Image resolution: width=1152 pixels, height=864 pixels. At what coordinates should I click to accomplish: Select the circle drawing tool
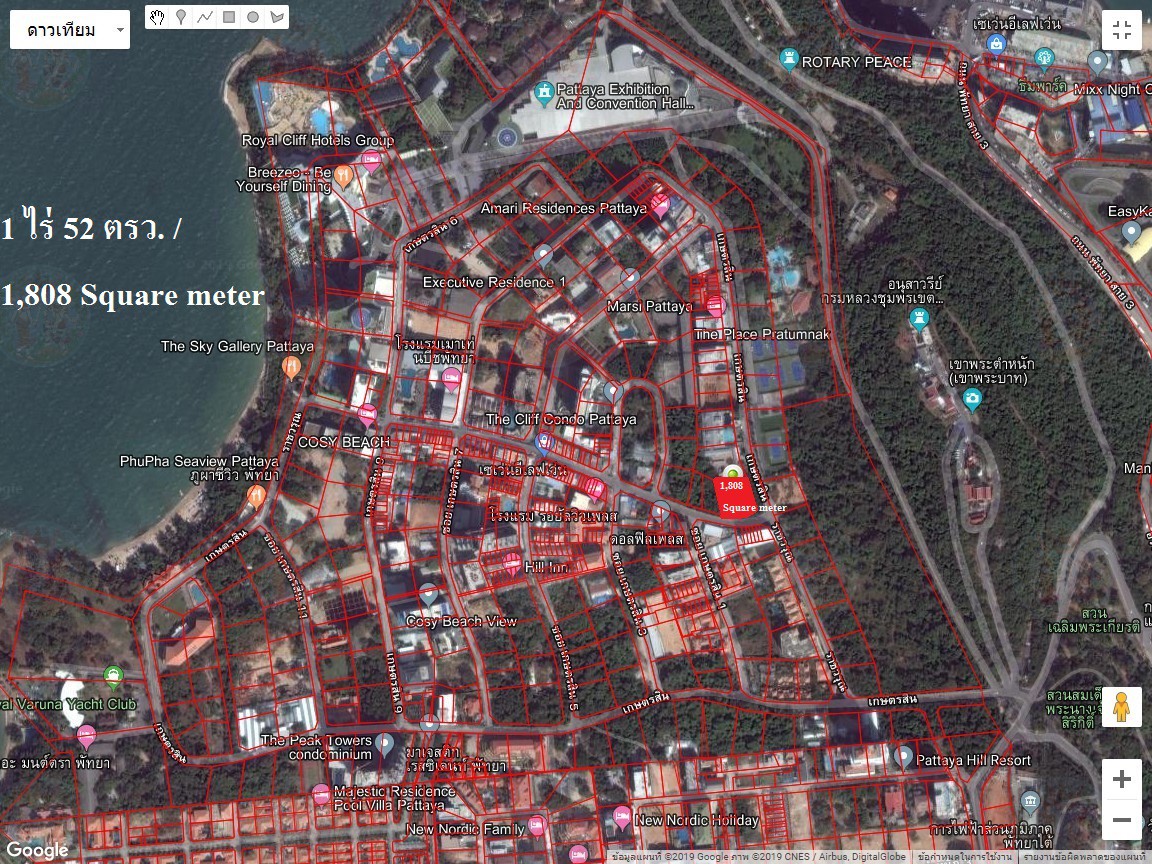coord(253,17)
